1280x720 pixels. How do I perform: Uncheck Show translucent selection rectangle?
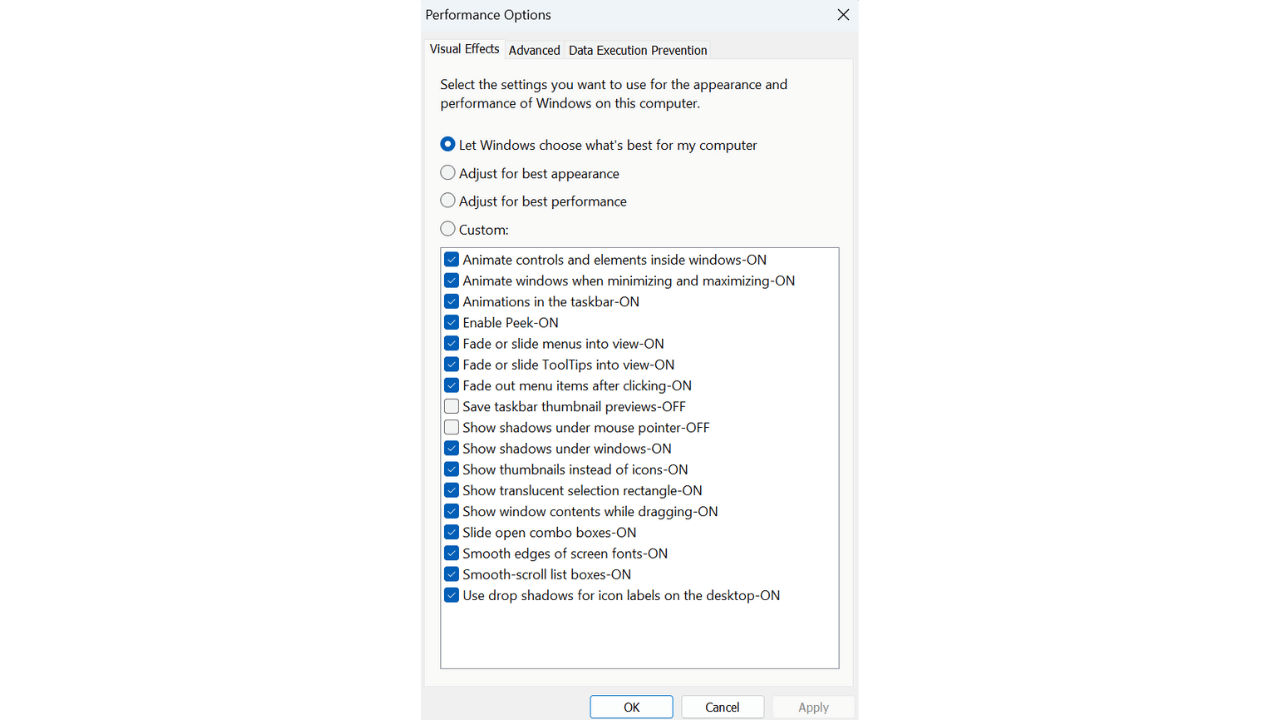tap(451, 490)
